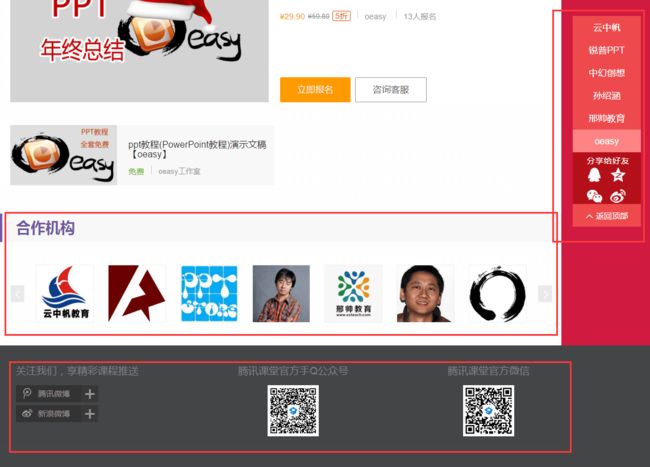Click the green 免费 label
Image resolution: width=650 pixels, height=467 pixels.
click(136, 172)
